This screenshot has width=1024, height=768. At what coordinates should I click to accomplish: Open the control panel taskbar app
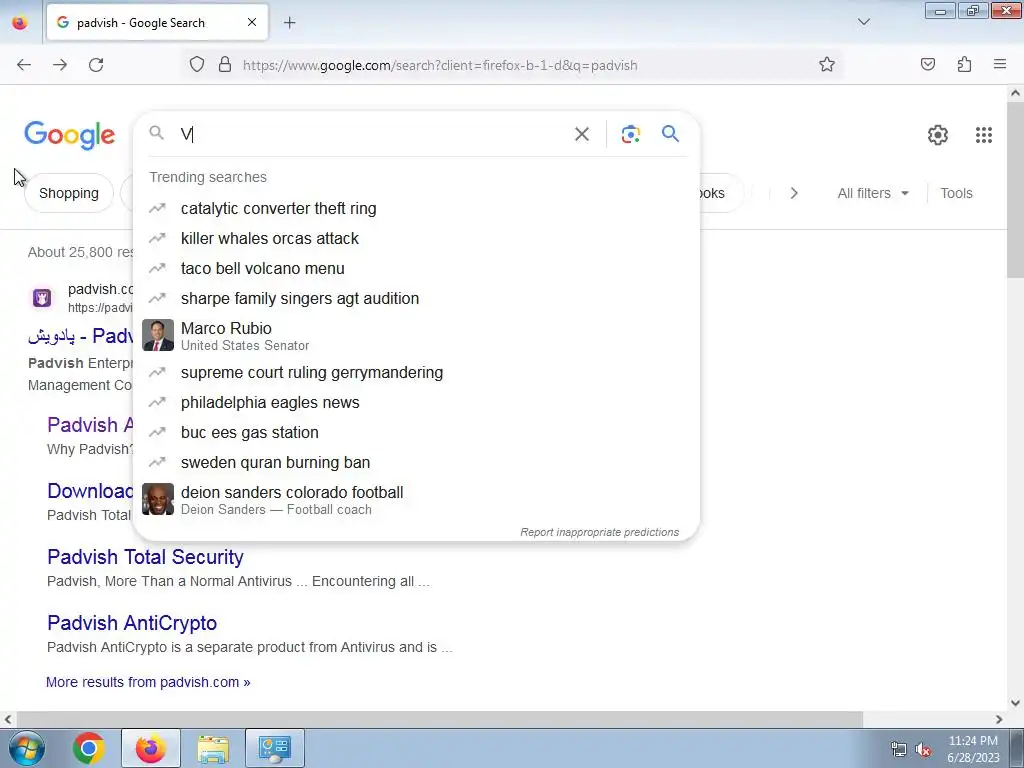[275, 748]
